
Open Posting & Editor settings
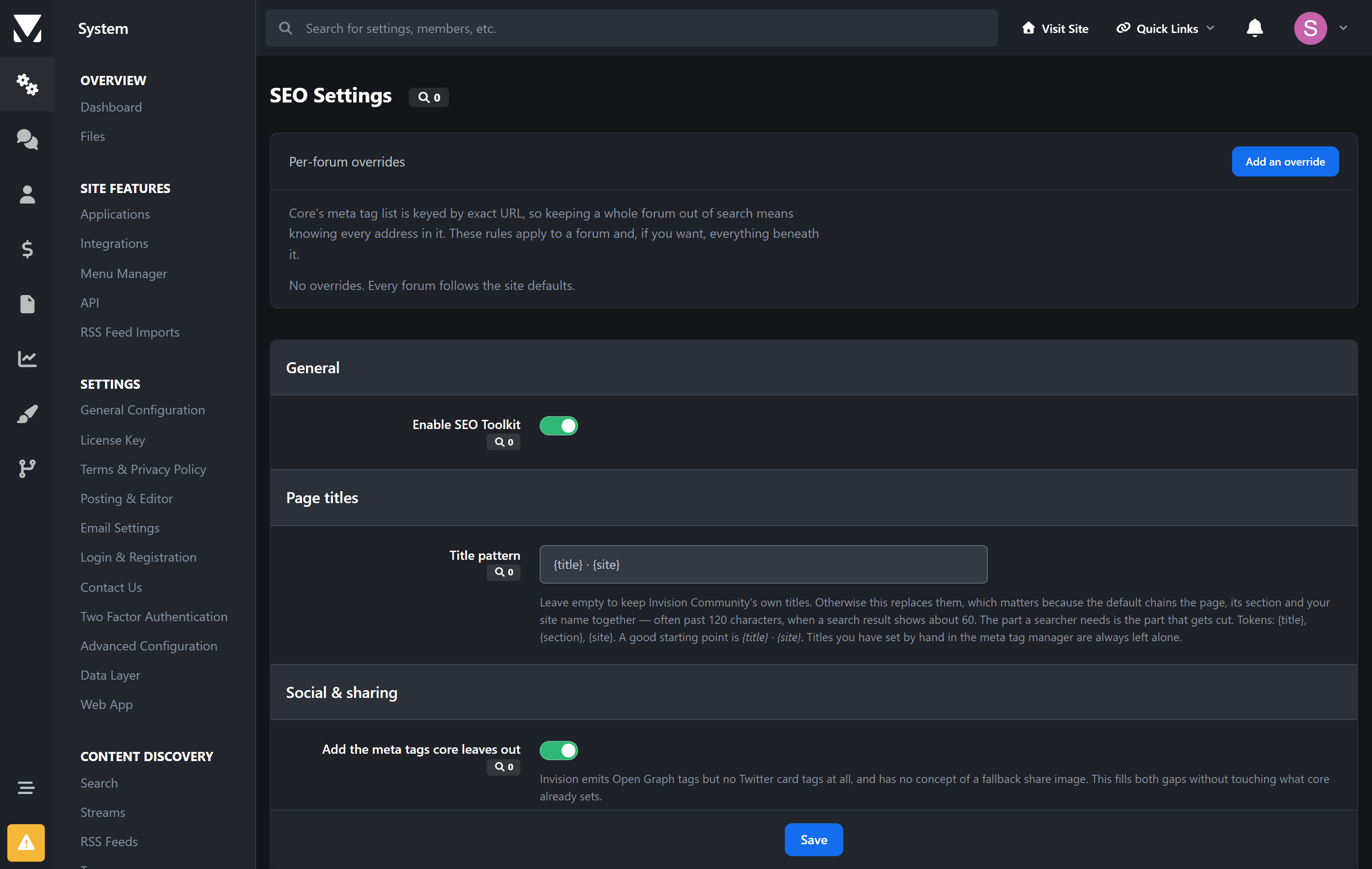(x=127, y=499)
